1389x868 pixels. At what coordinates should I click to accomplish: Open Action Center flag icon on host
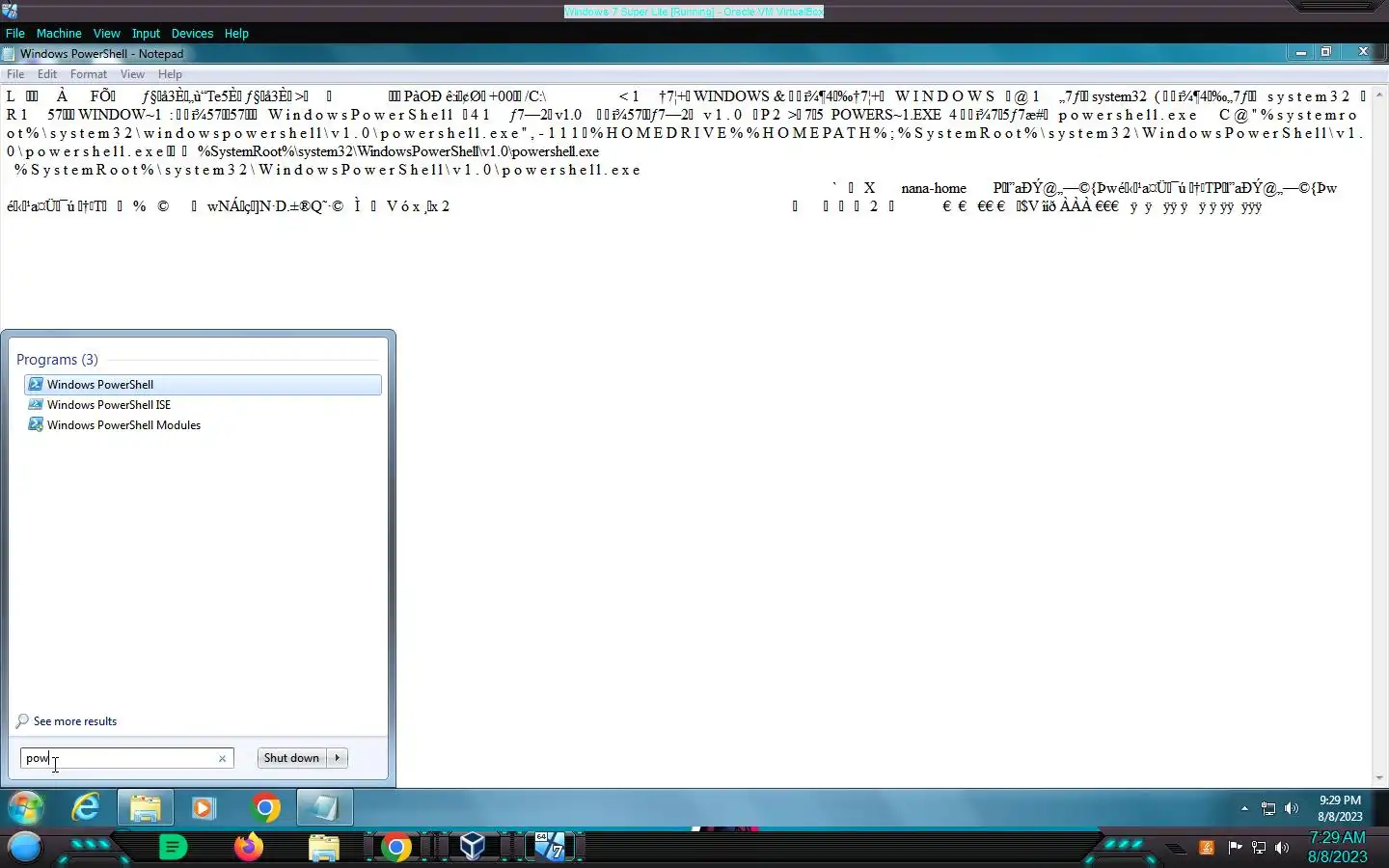[1235, 848]
